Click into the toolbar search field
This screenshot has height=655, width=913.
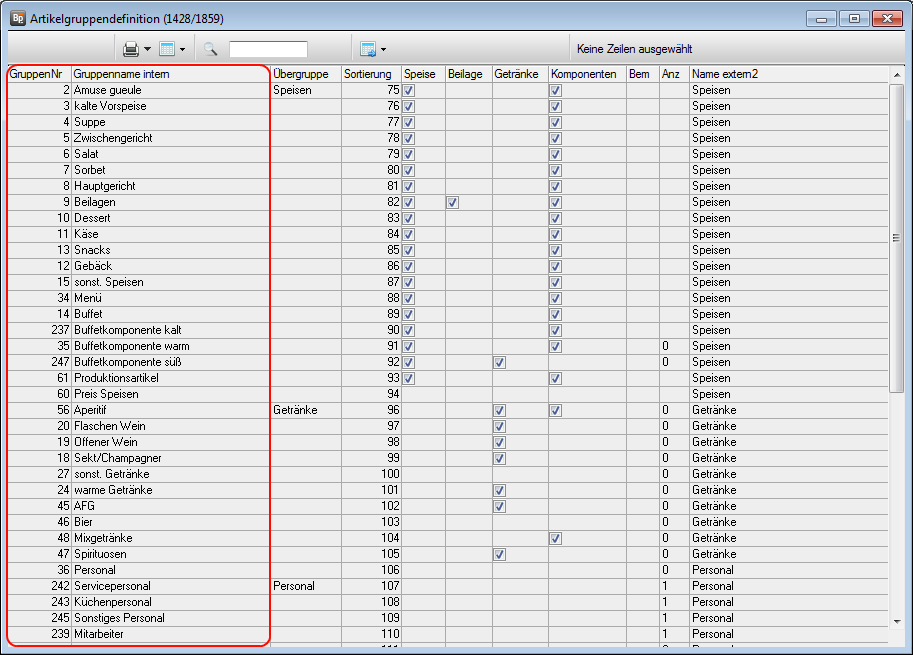tap(268, 49)
